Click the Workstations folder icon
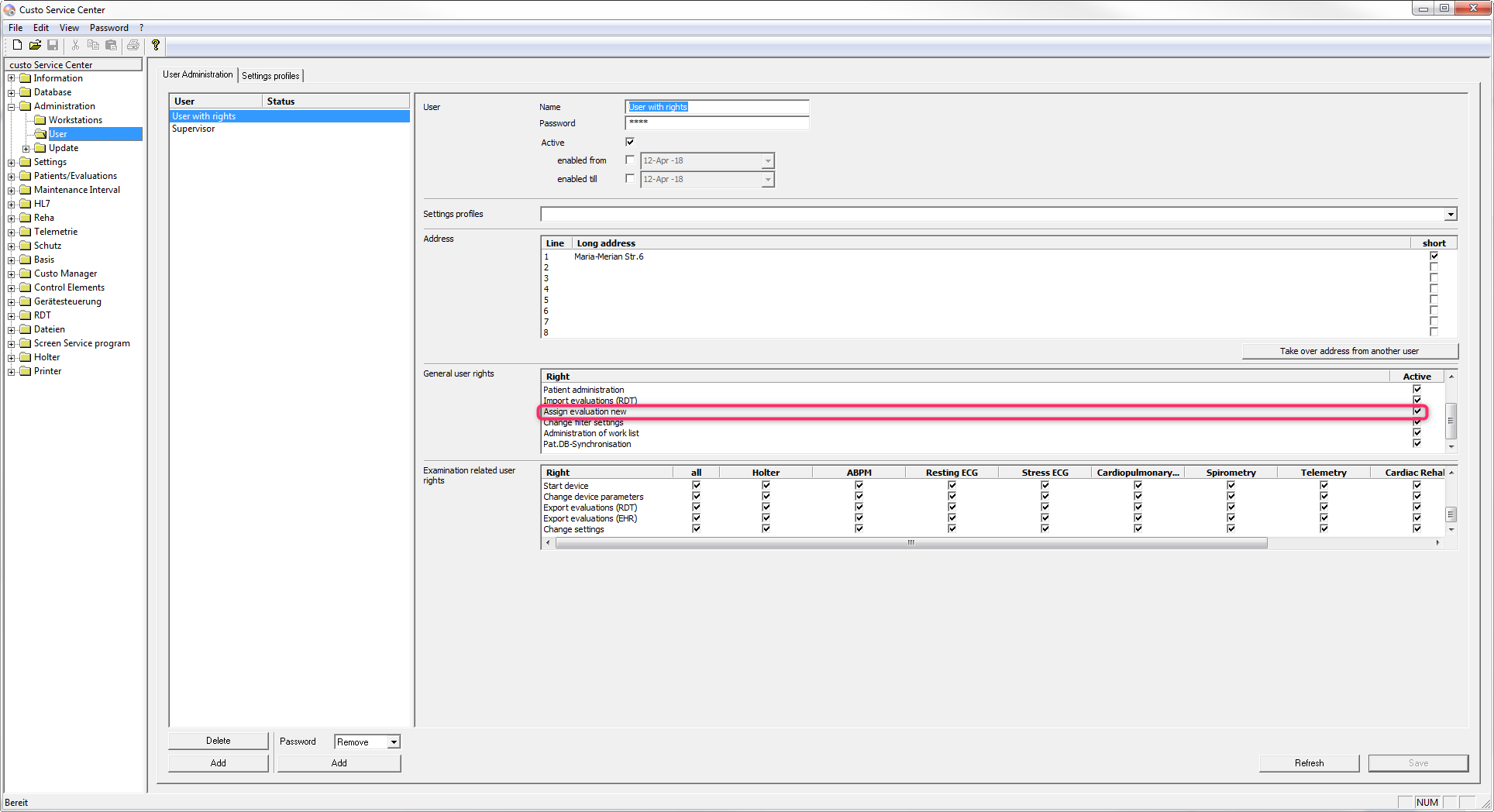Screen dimensions: 1494x812 [x=40, y=120]
